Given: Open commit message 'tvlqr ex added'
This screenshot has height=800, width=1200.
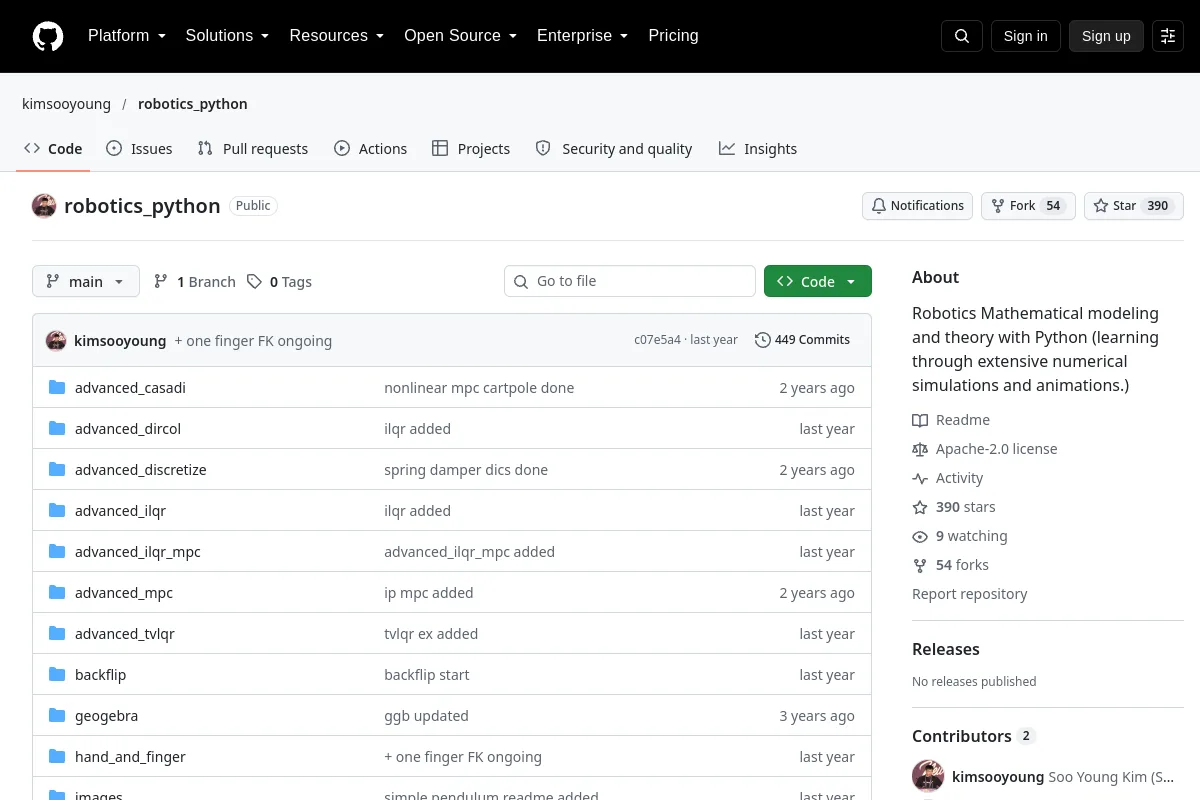Looking at the screenshot, I should coord(431,634).
